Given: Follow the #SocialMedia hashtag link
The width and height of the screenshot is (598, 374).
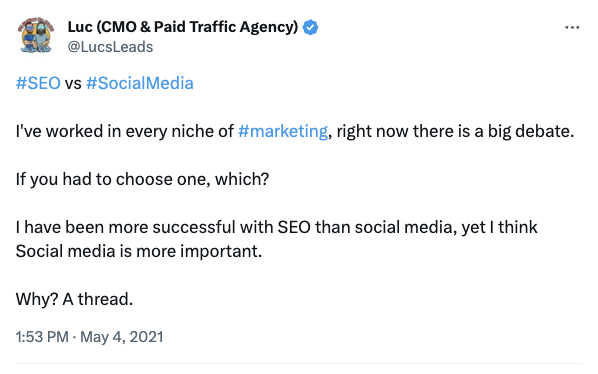Looking at the screenshot, I should [140, 83].
